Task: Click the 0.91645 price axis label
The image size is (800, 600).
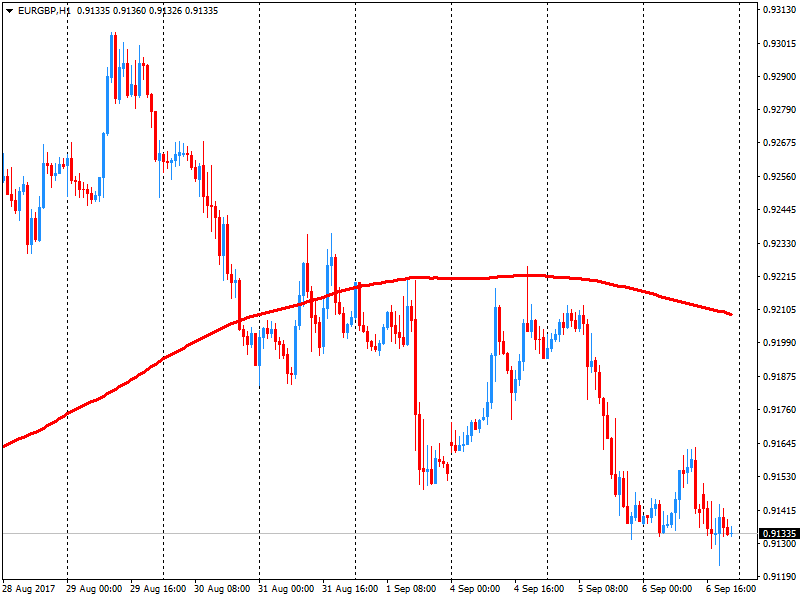Action: (x=779, y=443)
